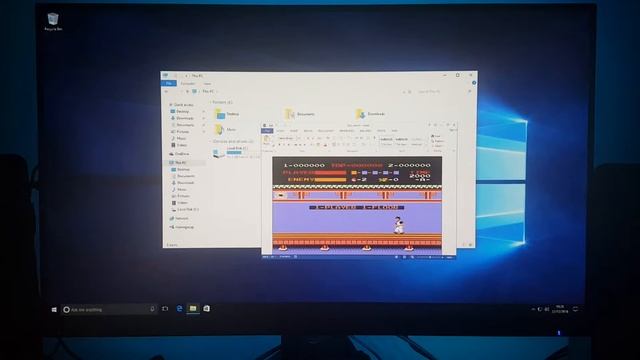Click File Explorer taskbar icon
The width and height of the screenshot is (640, 360).
(193, 309)
